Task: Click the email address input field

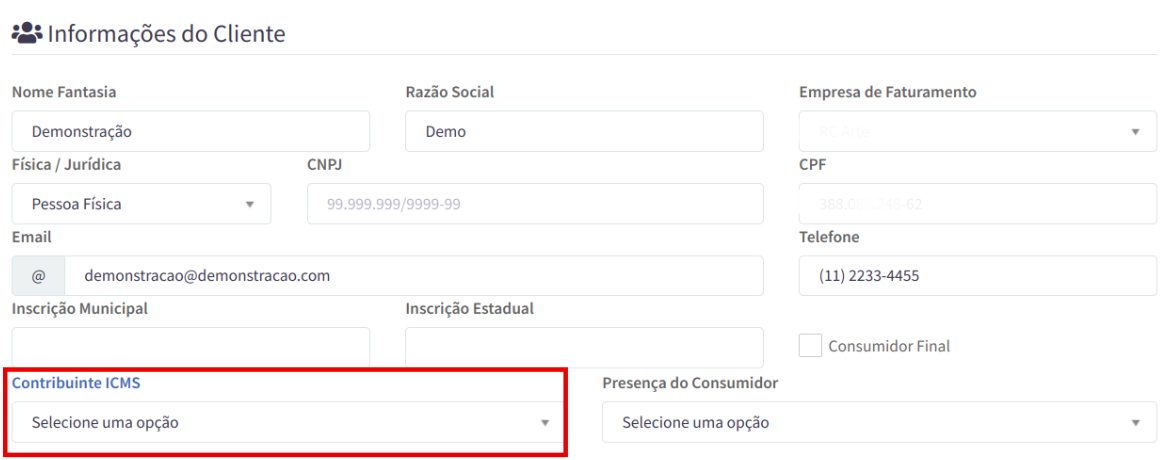Action: coord(414,276)
